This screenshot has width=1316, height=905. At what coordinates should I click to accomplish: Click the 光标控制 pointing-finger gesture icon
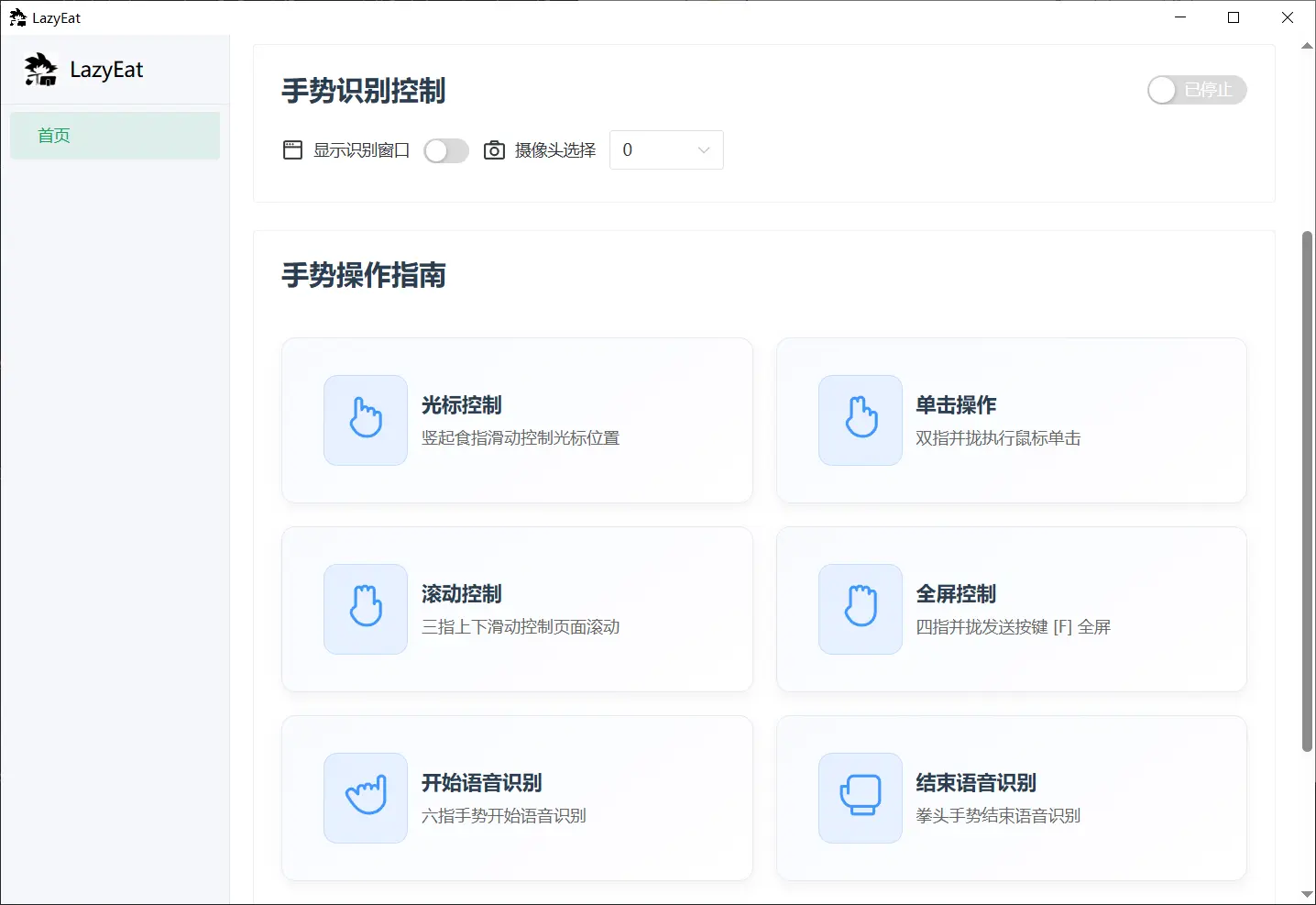[x=366, y=420]
